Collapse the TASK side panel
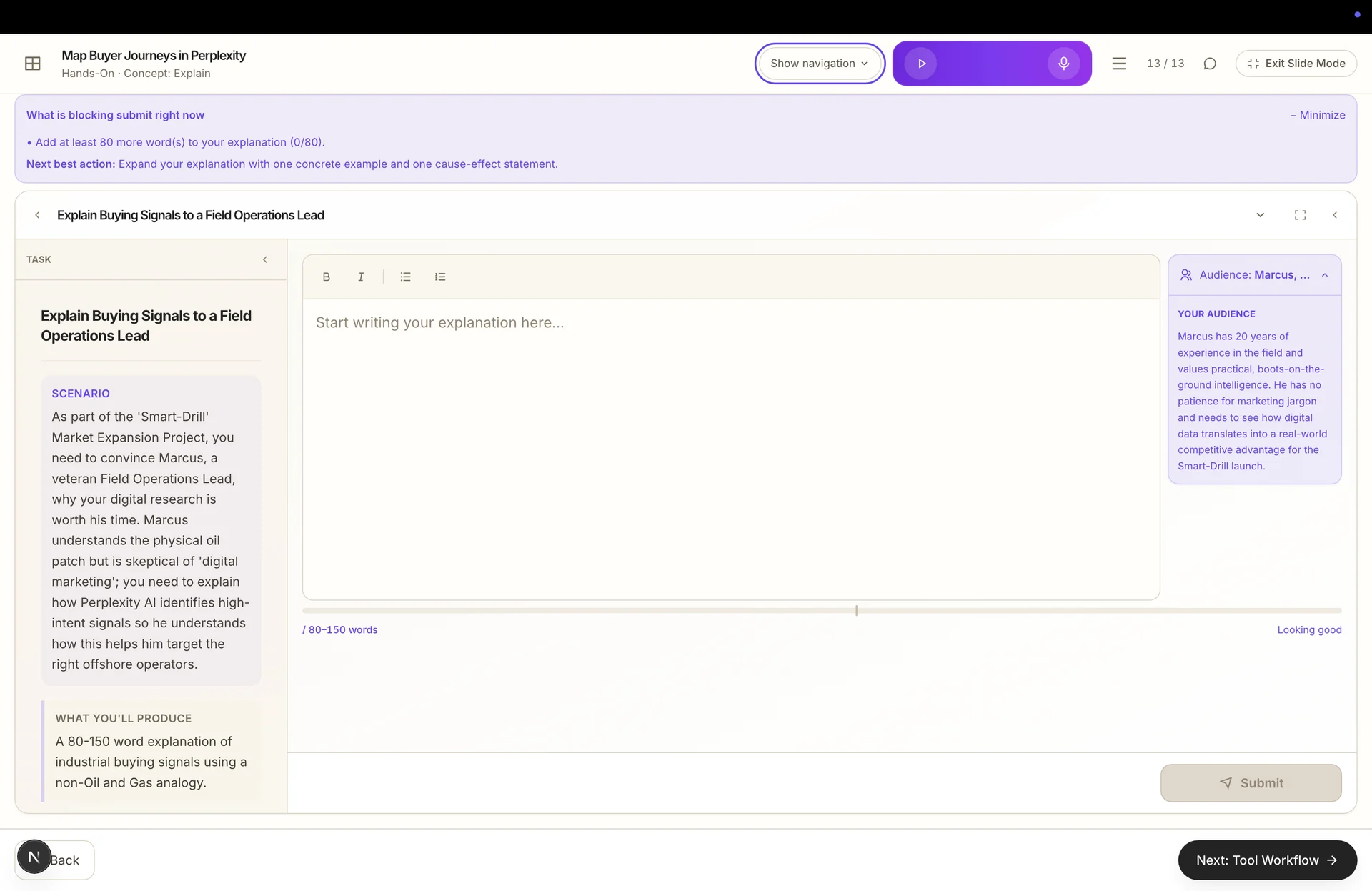This screenshot has height=891, width=1372. (x=265, y=259)
